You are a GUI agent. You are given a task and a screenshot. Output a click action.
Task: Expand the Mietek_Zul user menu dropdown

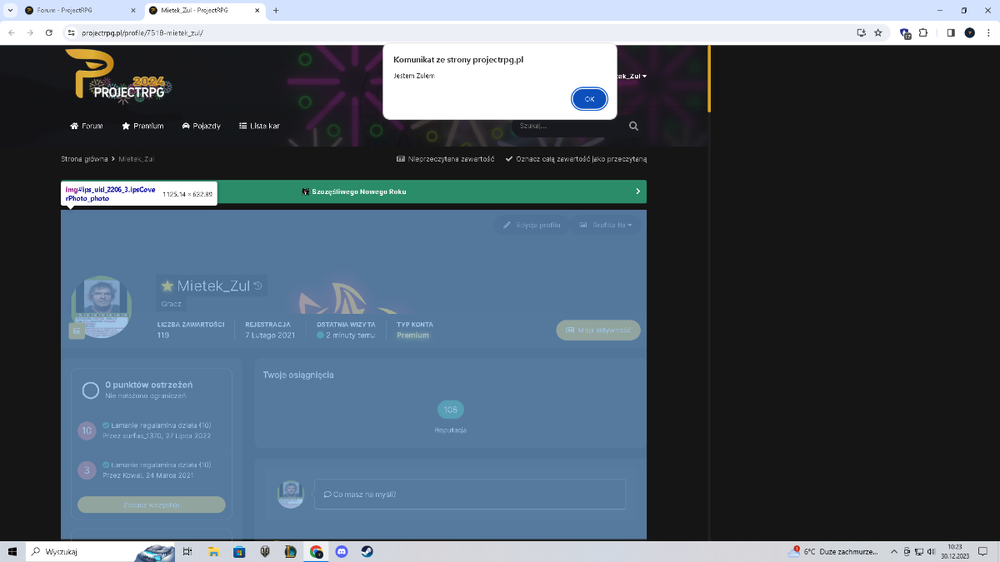point(631,76)
